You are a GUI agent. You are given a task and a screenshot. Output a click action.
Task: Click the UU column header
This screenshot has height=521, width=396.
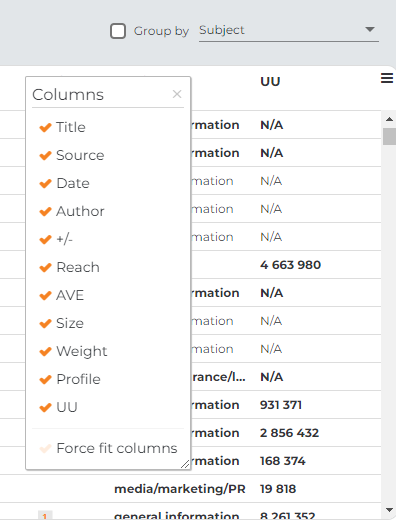pyautogui.click(x=270, y=81)
